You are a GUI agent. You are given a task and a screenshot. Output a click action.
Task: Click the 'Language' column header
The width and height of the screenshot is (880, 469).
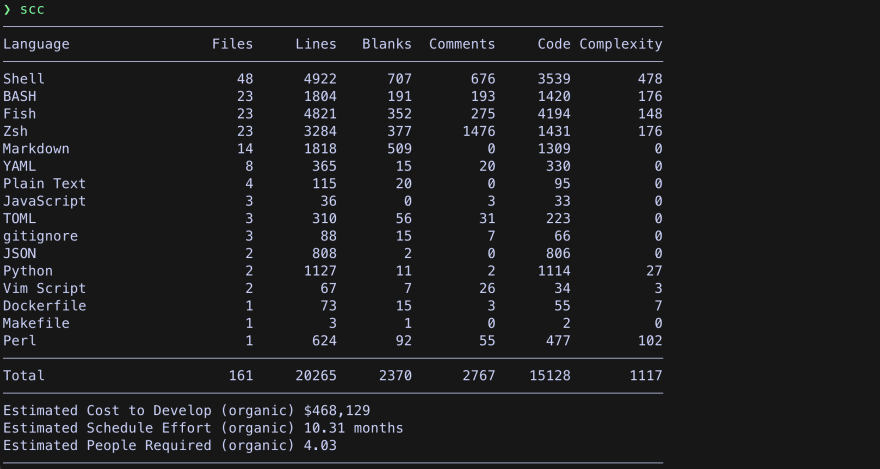(36, 44)
